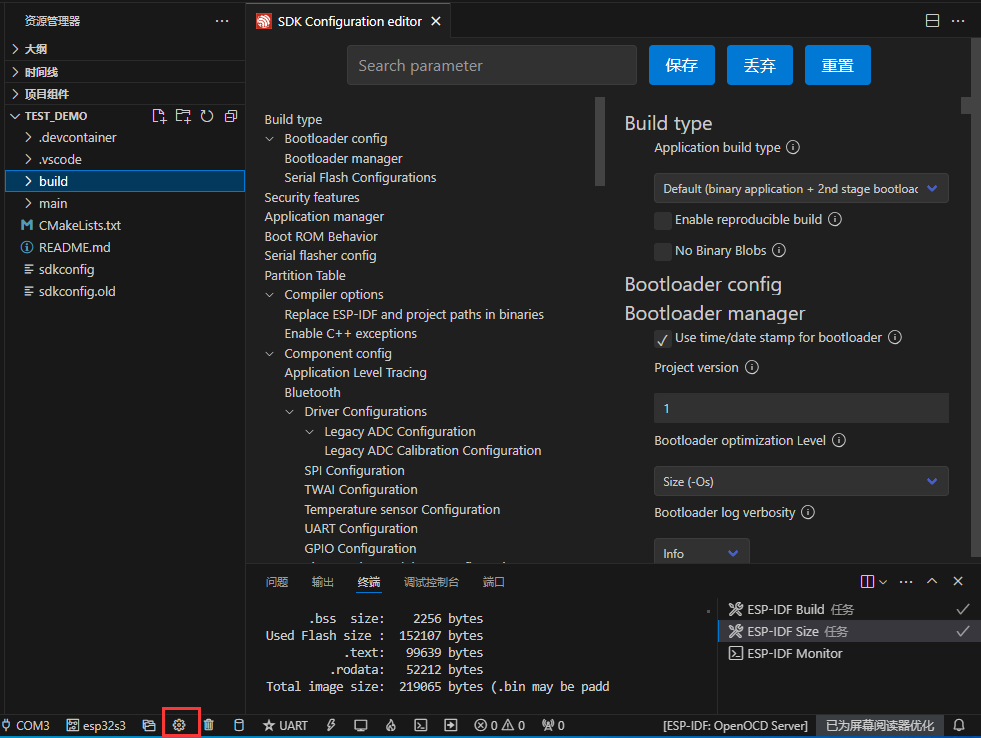Toggle No Binary Blobs checkbox
This screenshot has width=981, height=738.
click(663, 251)
